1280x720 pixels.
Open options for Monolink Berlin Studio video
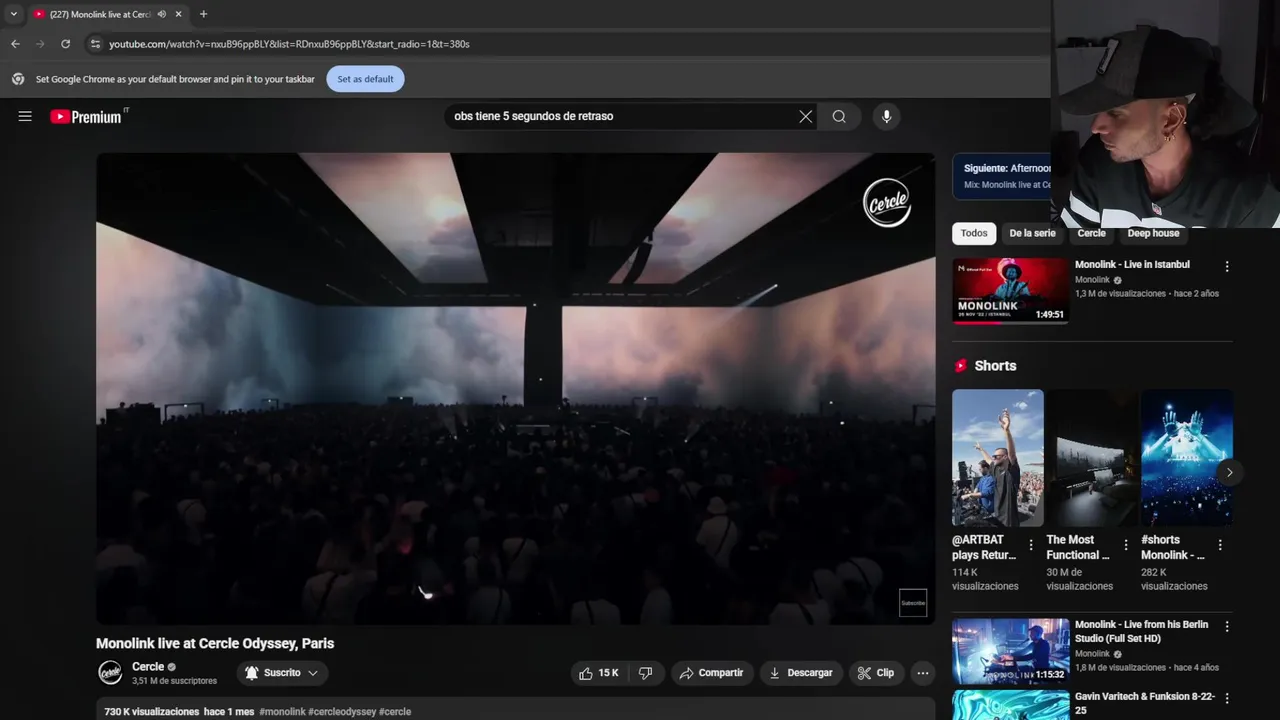[1227, 627]
